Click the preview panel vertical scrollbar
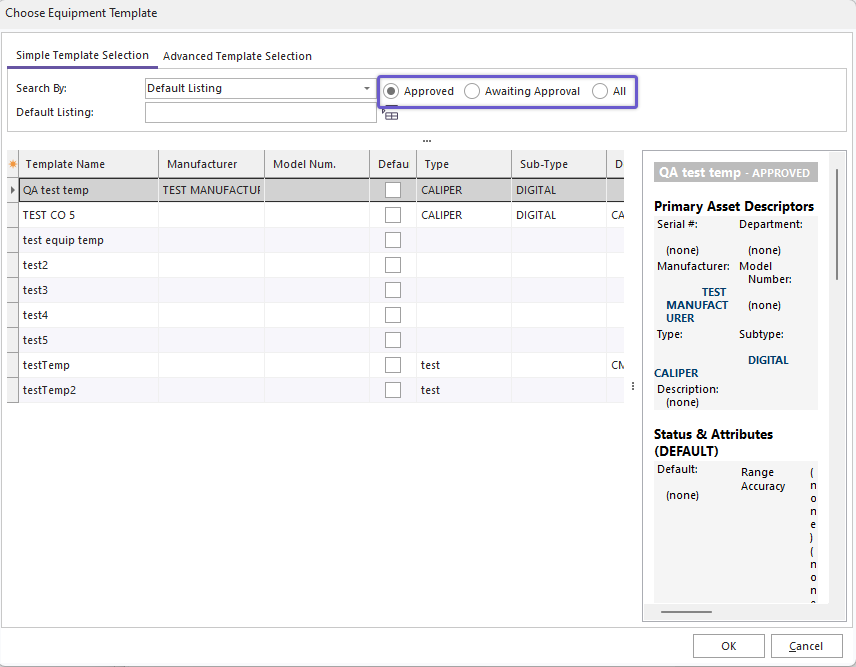The height and width of the screenshot is (667, 856). click(837, 225)
